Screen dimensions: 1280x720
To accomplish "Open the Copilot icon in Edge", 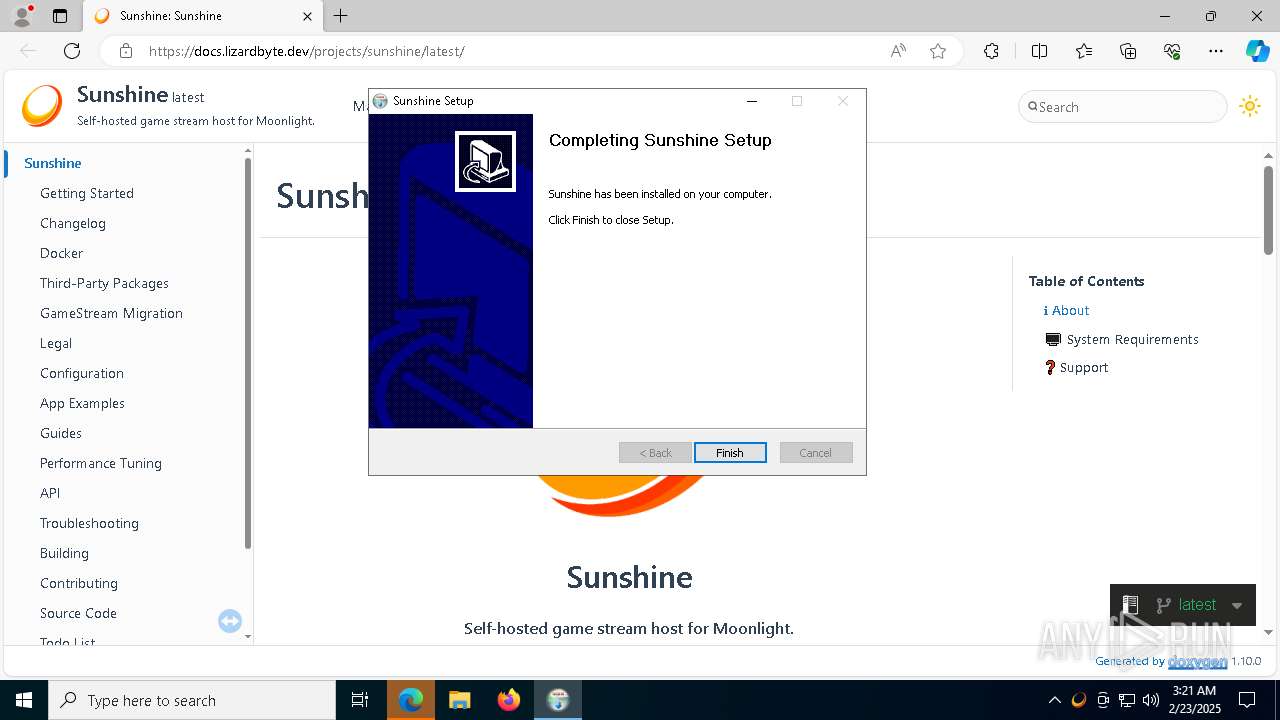I will pos(1257,51).
